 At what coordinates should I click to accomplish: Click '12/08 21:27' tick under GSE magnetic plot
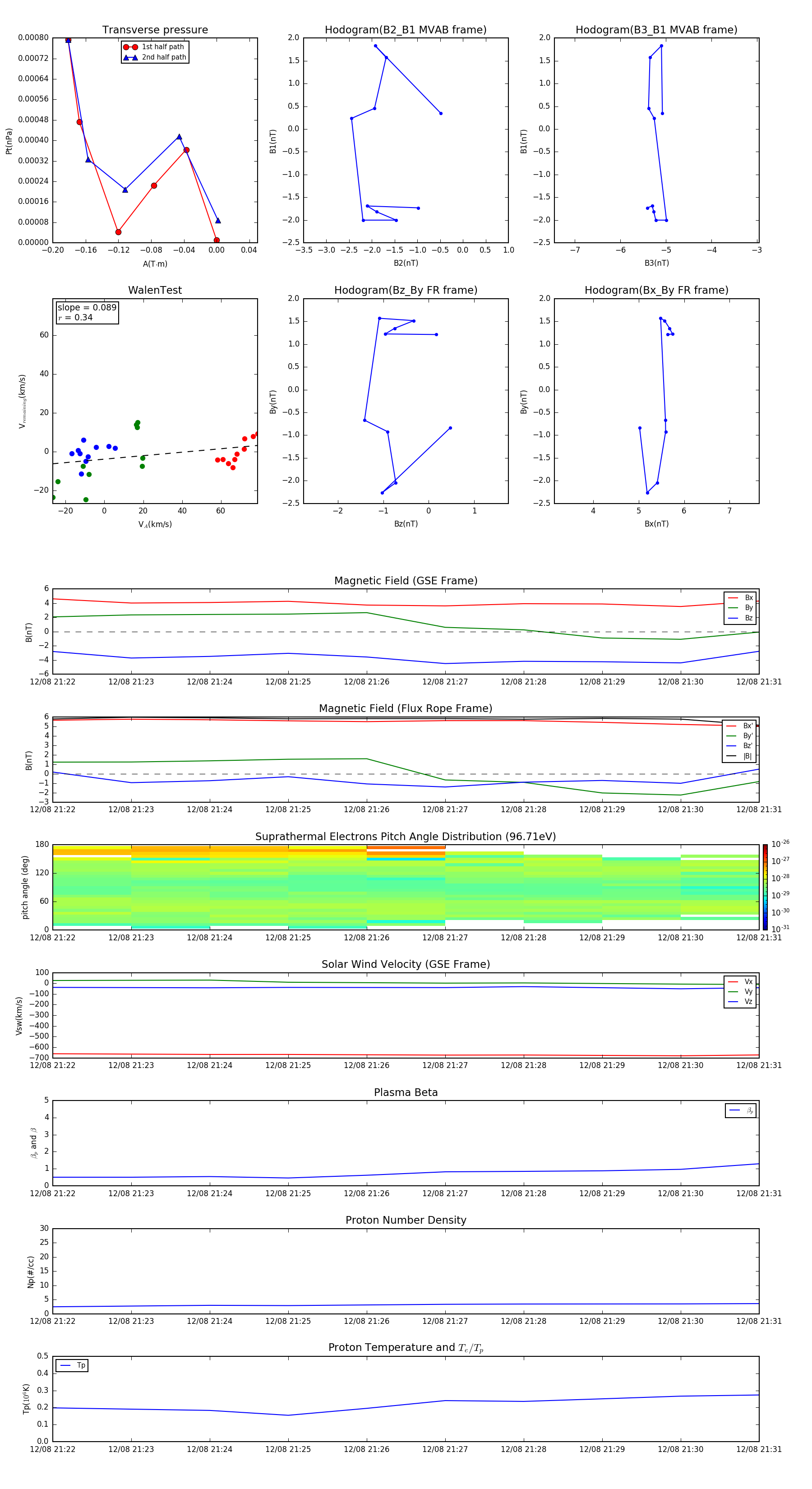point(445,682)
